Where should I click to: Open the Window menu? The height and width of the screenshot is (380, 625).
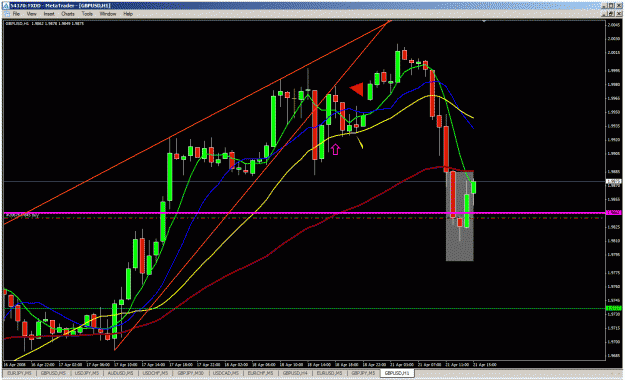[x=108, y=14]
